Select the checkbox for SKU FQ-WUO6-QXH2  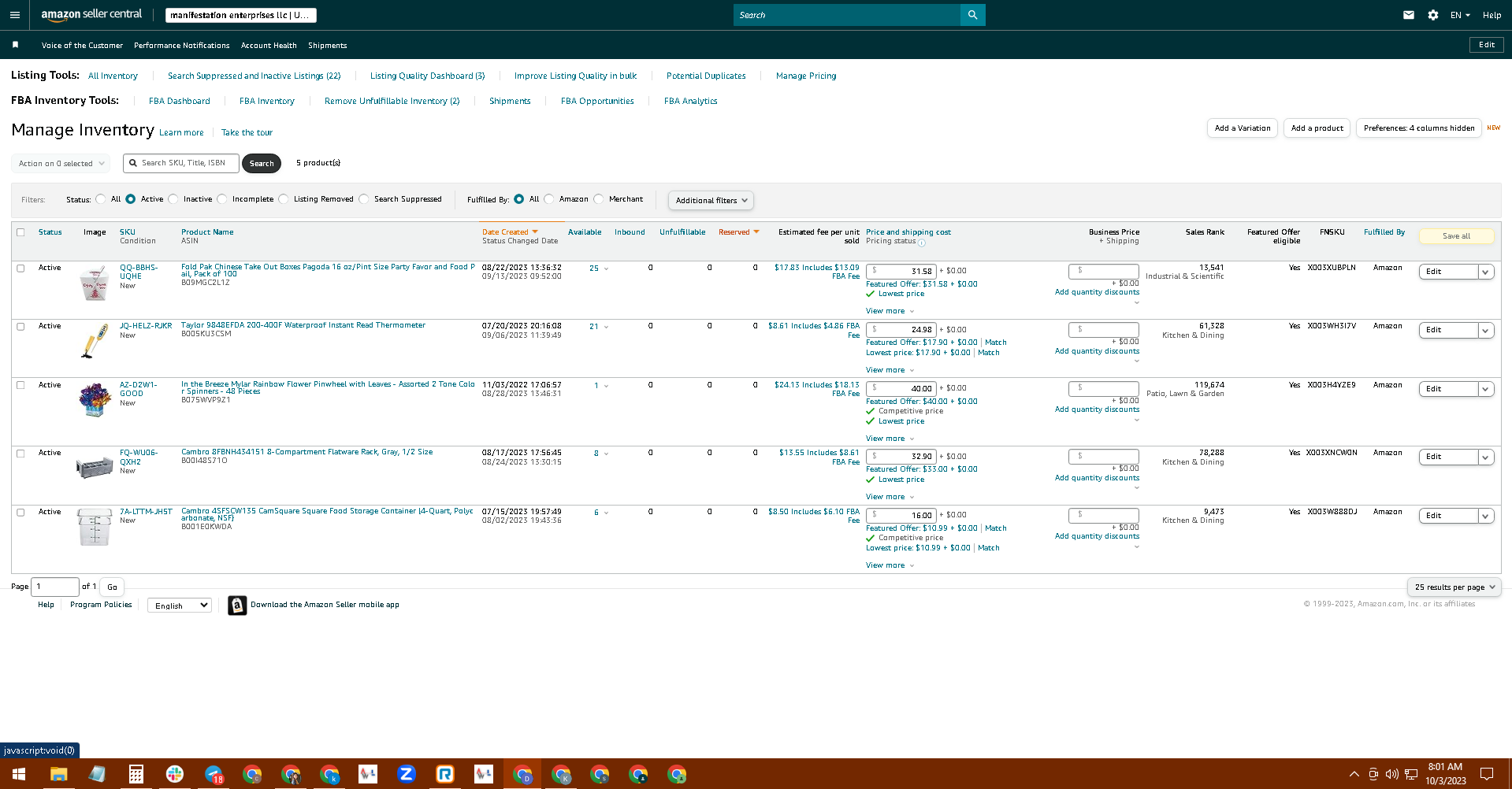[20, 454]
